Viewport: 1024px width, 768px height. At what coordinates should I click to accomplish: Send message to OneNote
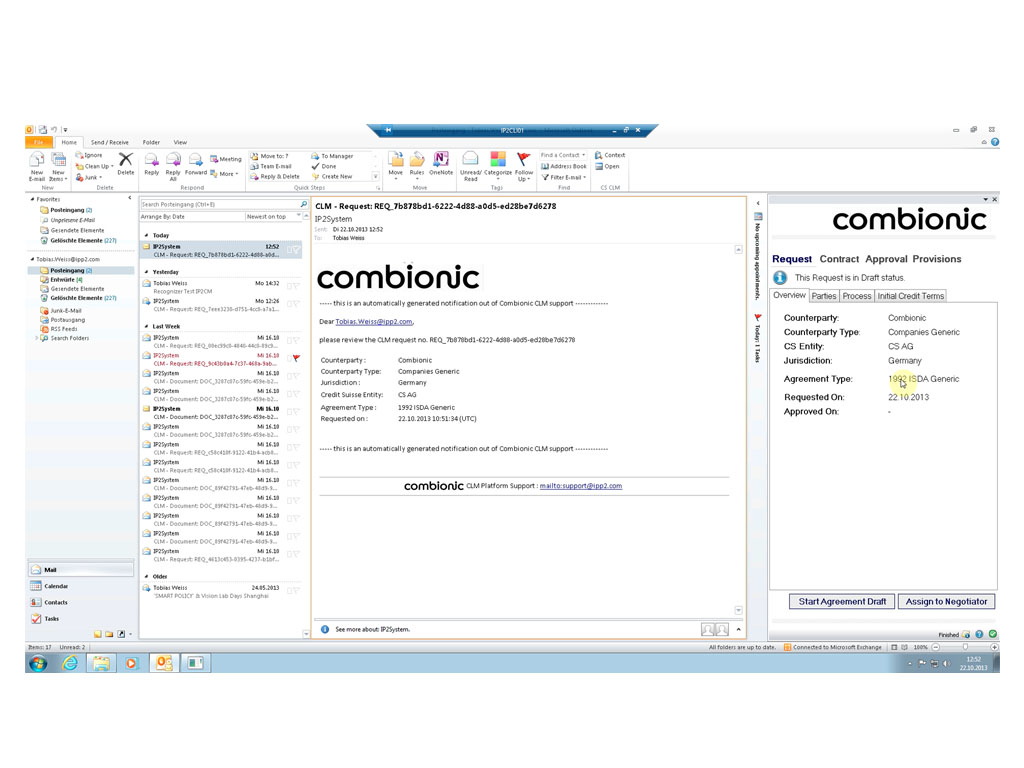click(x=441, y=163)
